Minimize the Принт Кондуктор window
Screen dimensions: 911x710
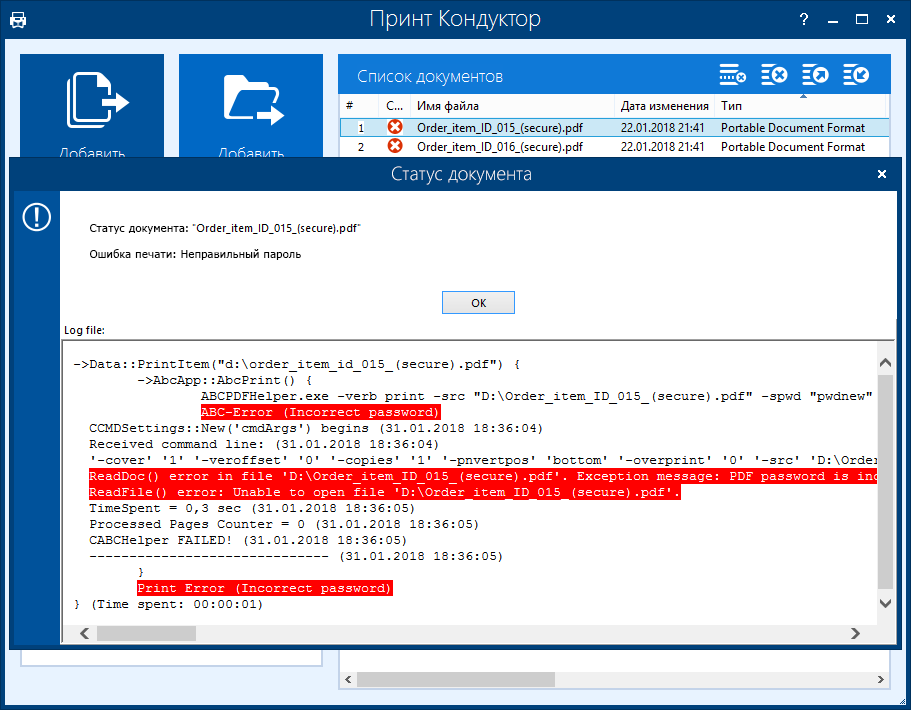(x=833, y=19)
